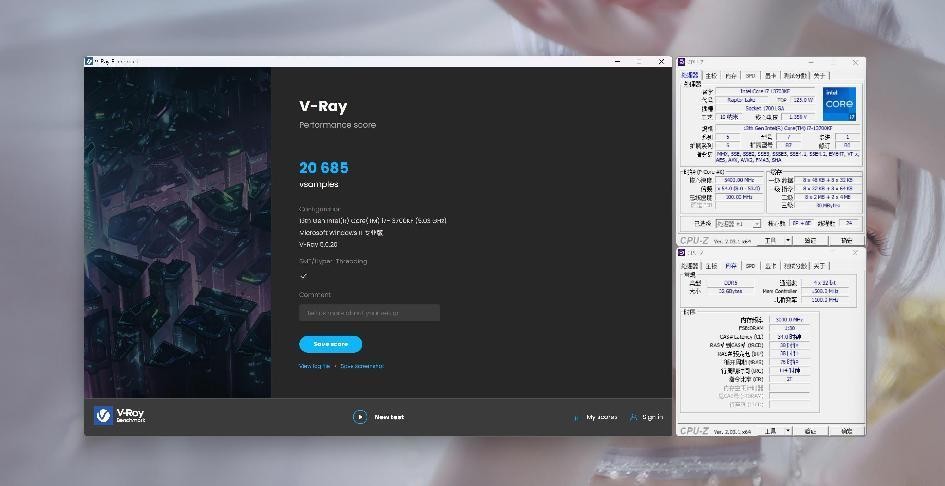Click the 20 685 score value
The width and height of the screenshot is (945, 486).
pos(324,168)
